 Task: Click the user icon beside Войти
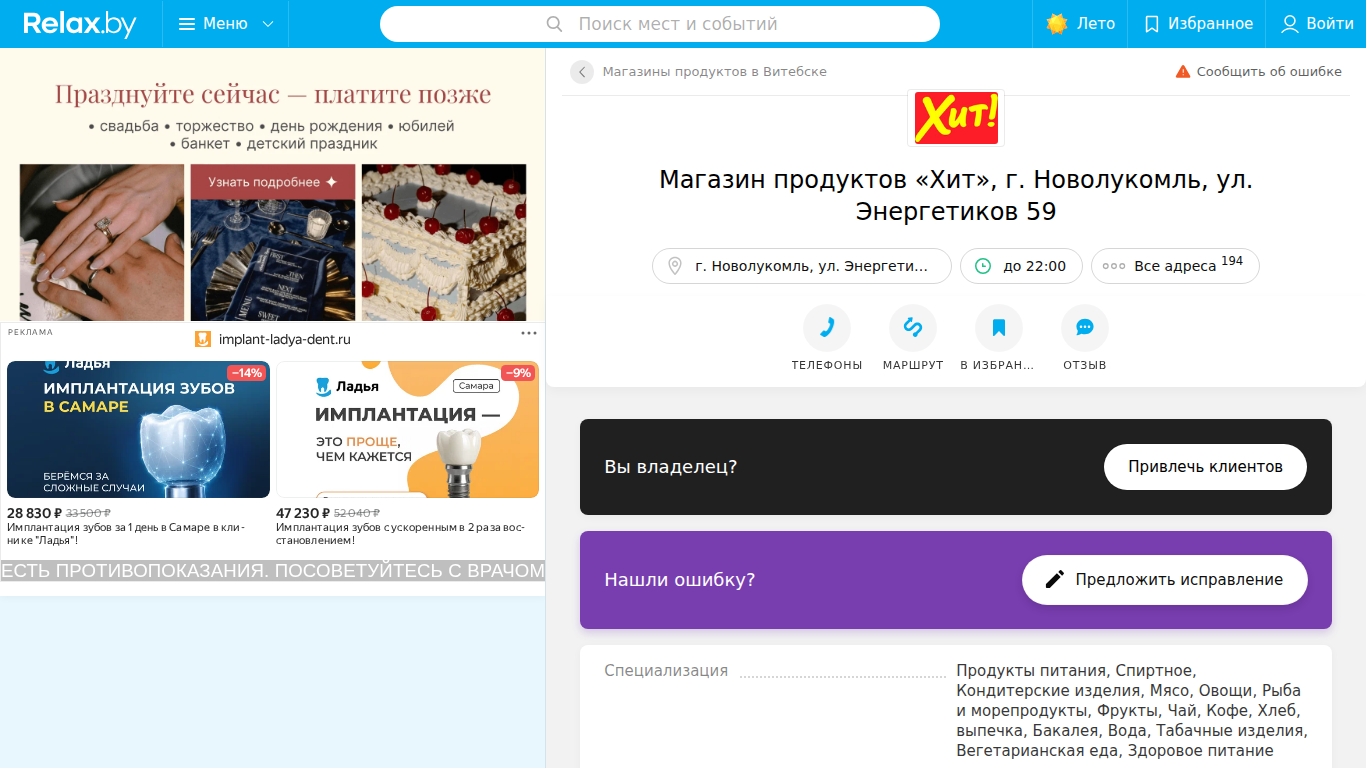click(x=1290, y=24)
